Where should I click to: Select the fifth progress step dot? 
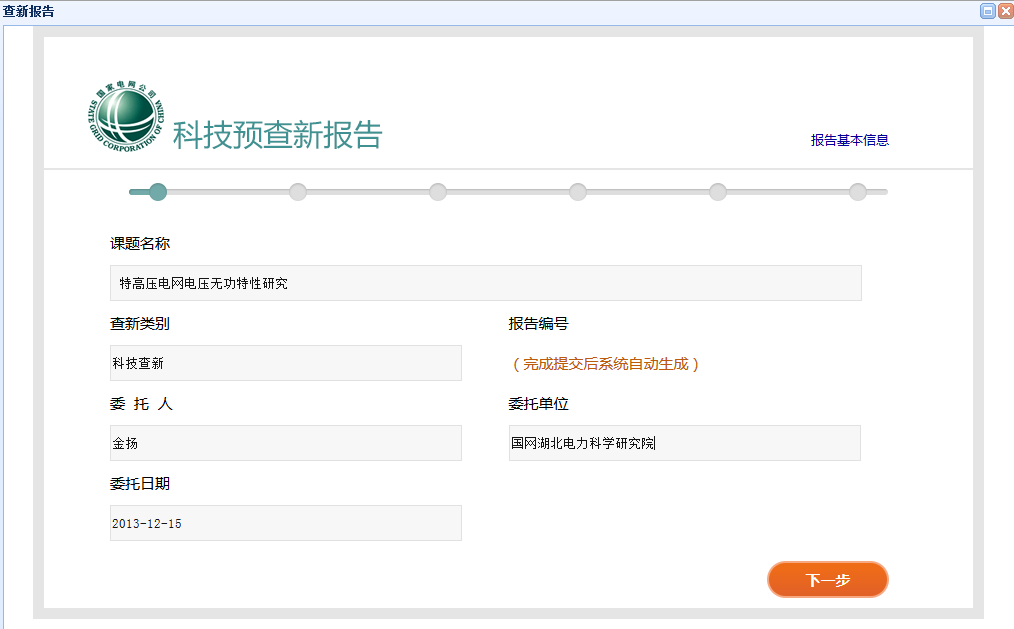pyautogui.click(x=718, y=192)
